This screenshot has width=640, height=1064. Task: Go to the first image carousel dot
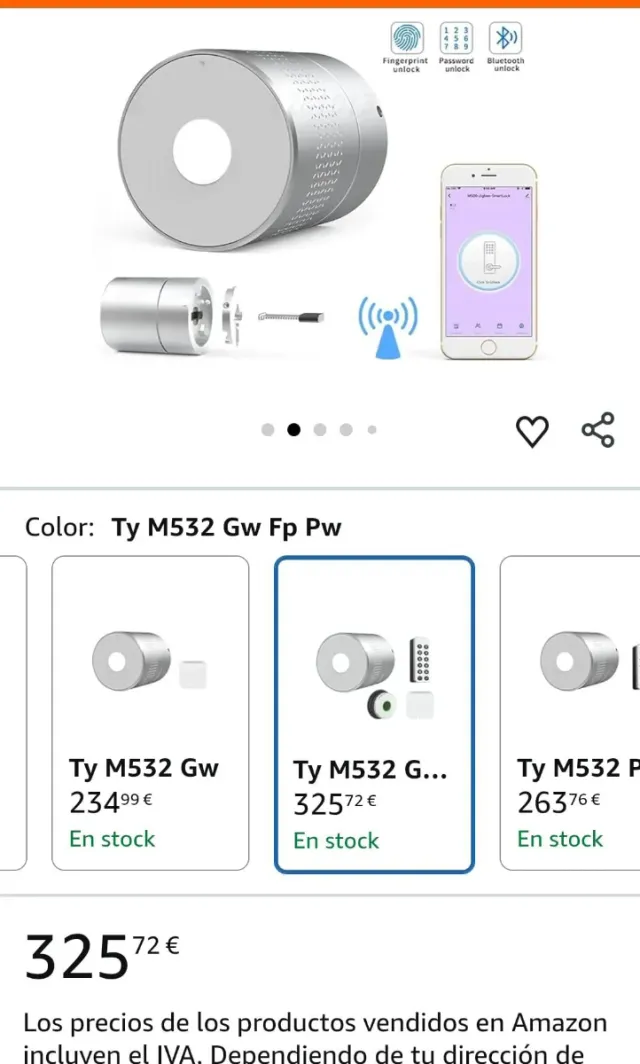pyautogui.click(x=268, y=430)
